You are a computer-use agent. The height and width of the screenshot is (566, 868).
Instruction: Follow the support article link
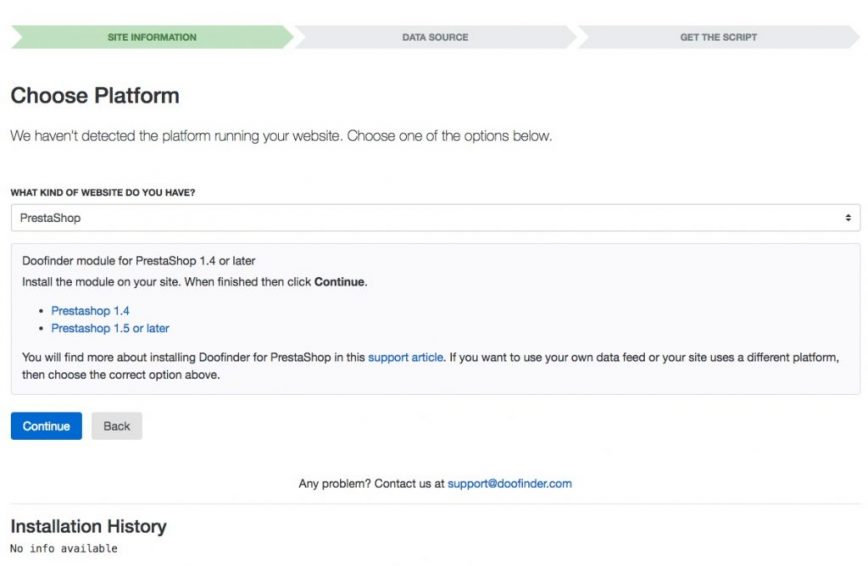[405, 356]
